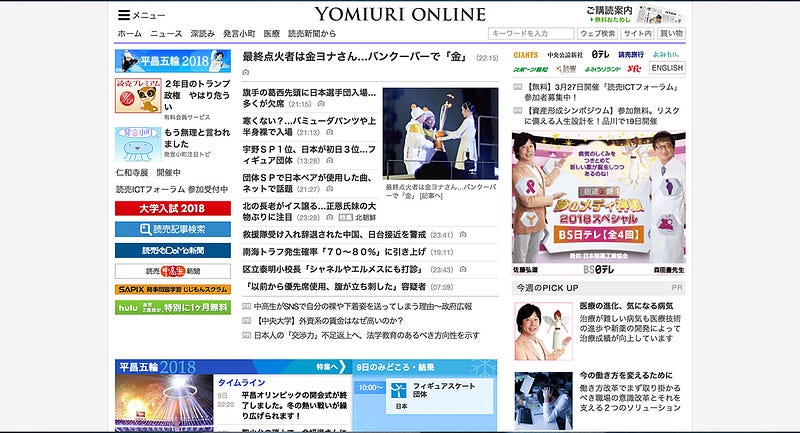This screenshot has height=433, width=800.
Task: Go to the ニュース tab
Action: (x=166, y=34)
